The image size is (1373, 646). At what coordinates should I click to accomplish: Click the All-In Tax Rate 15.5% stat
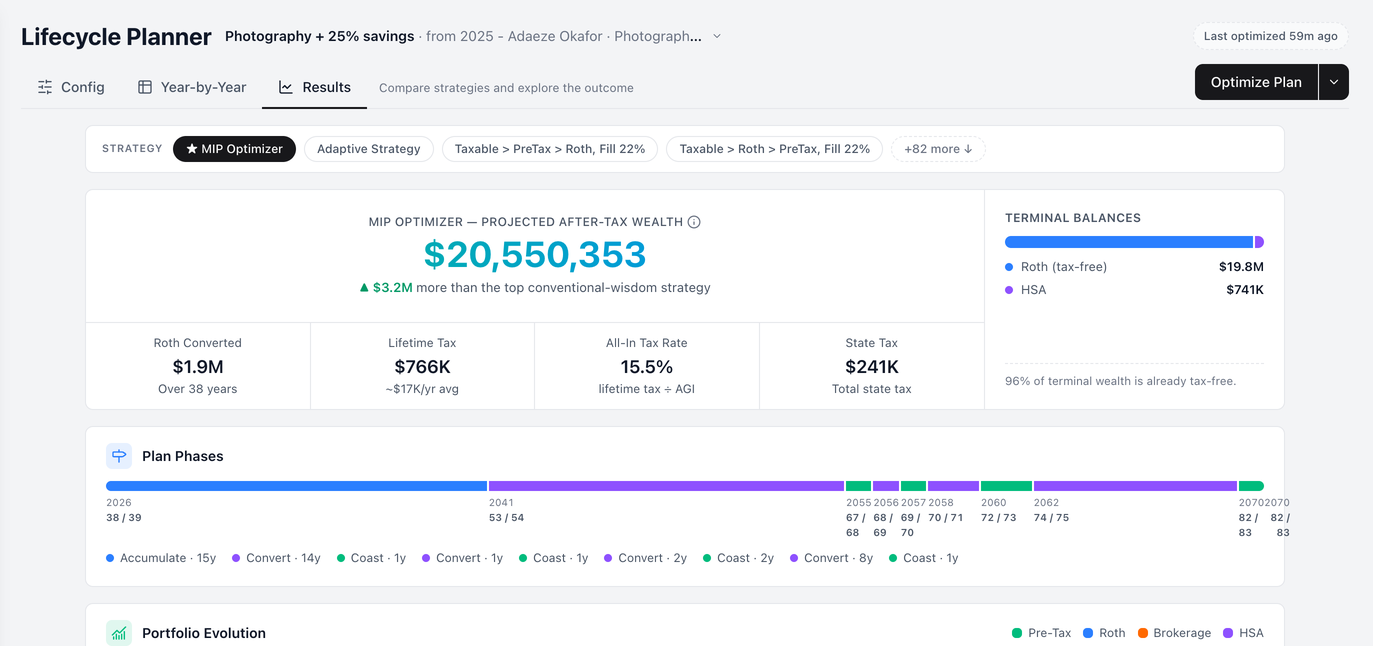647,366
